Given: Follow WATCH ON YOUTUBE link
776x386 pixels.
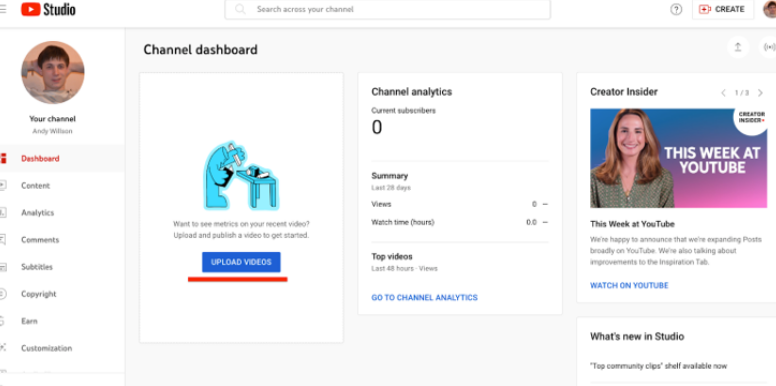Looking at the screenshot, I should [629, 286].
